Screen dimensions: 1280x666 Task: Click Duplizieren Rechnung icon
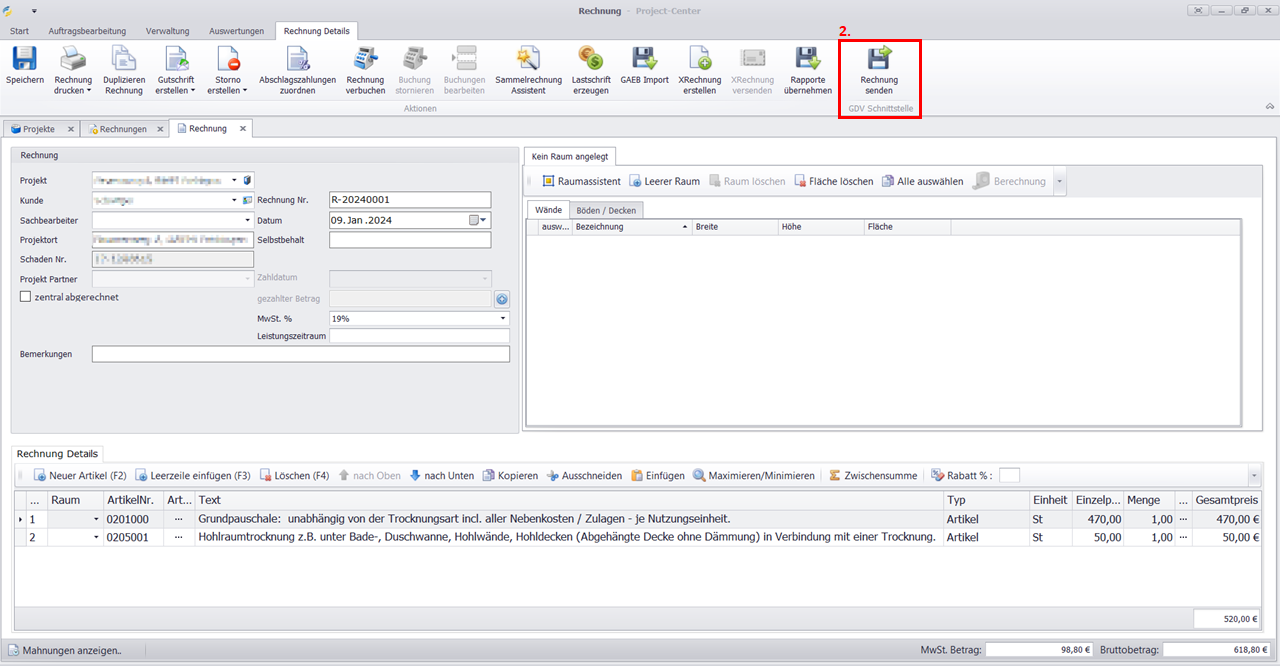click(124, 58)
